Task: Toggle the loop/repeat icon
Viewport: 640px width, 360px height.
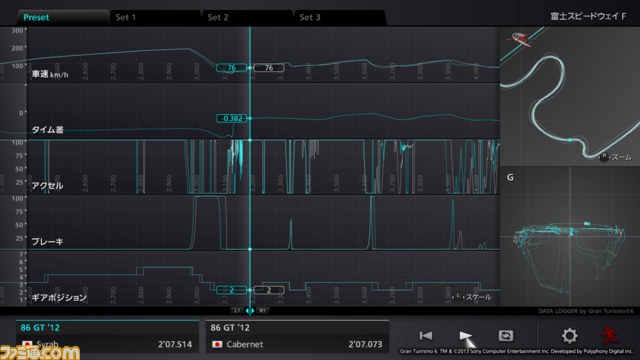Action: 506,336
